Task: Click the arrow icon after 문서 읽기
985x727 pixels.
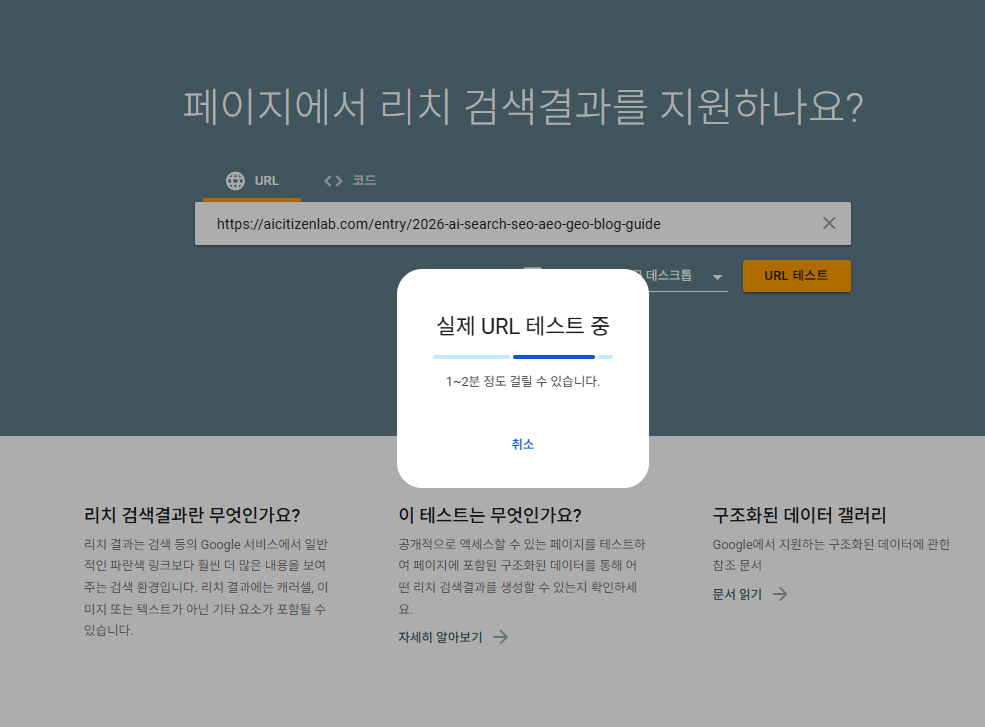Action: coord(779,593)
